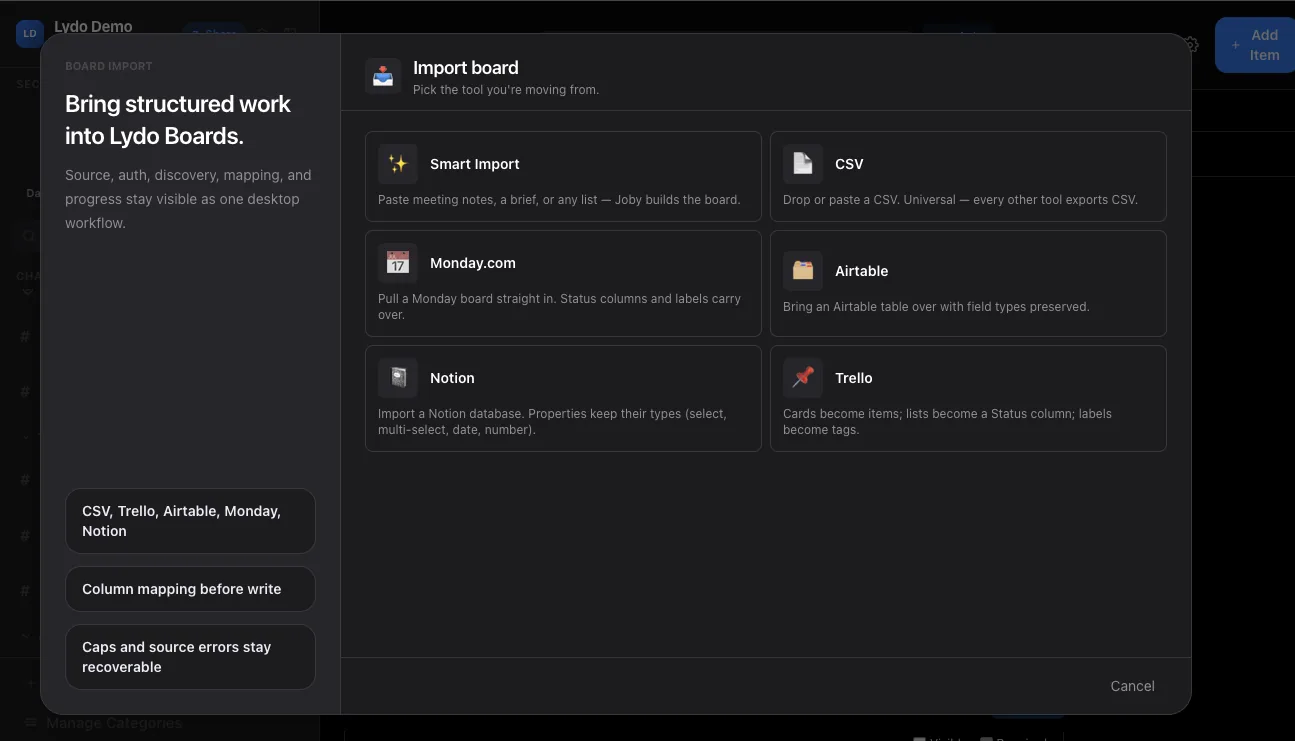Click 'Paste meeting notes, a brief' description

click(x=559, y=199)
